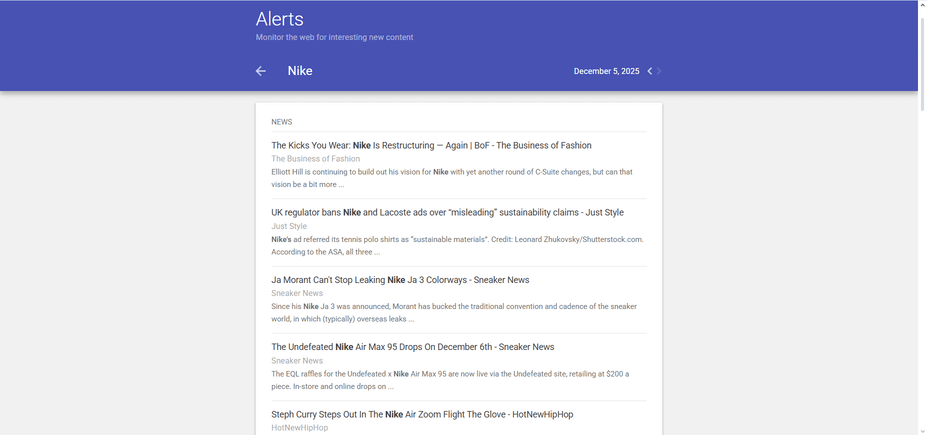Click the snippet starting 'The EQL raffles'
This screenshot has height=435, width=927.
coord(450,380)
